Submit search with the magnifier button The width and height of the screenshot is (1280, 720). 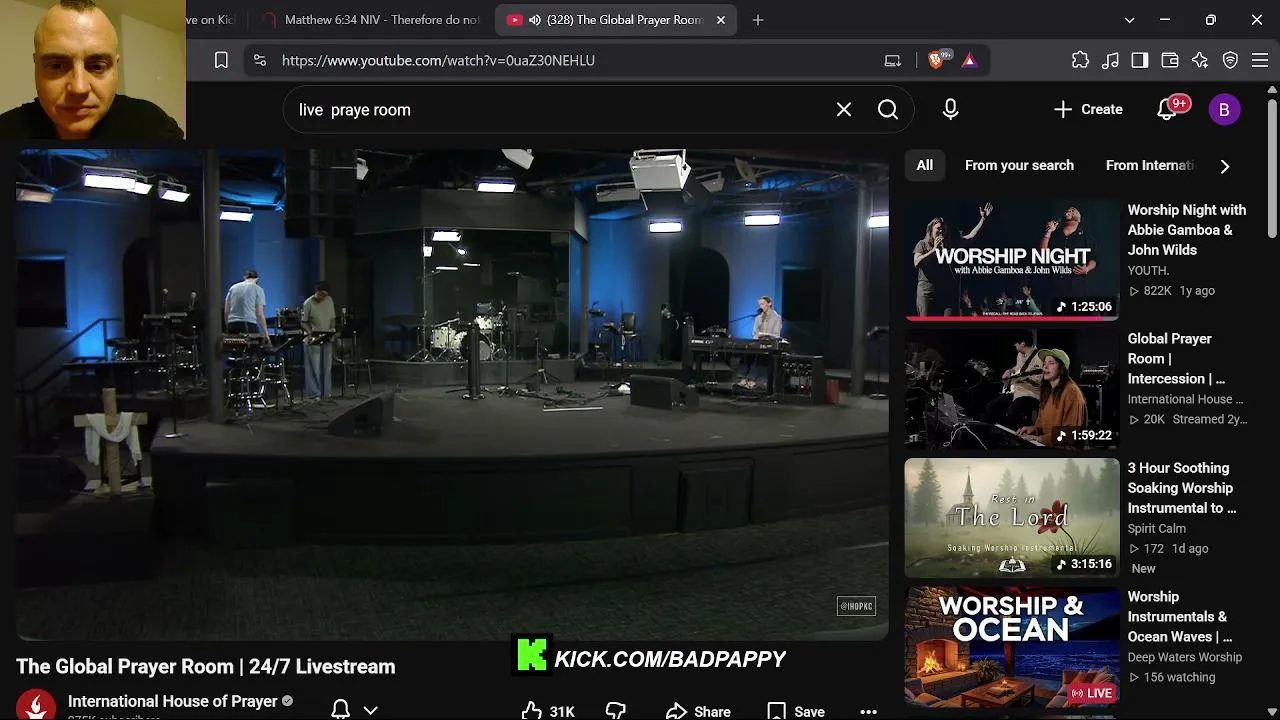tap(888, 110)
